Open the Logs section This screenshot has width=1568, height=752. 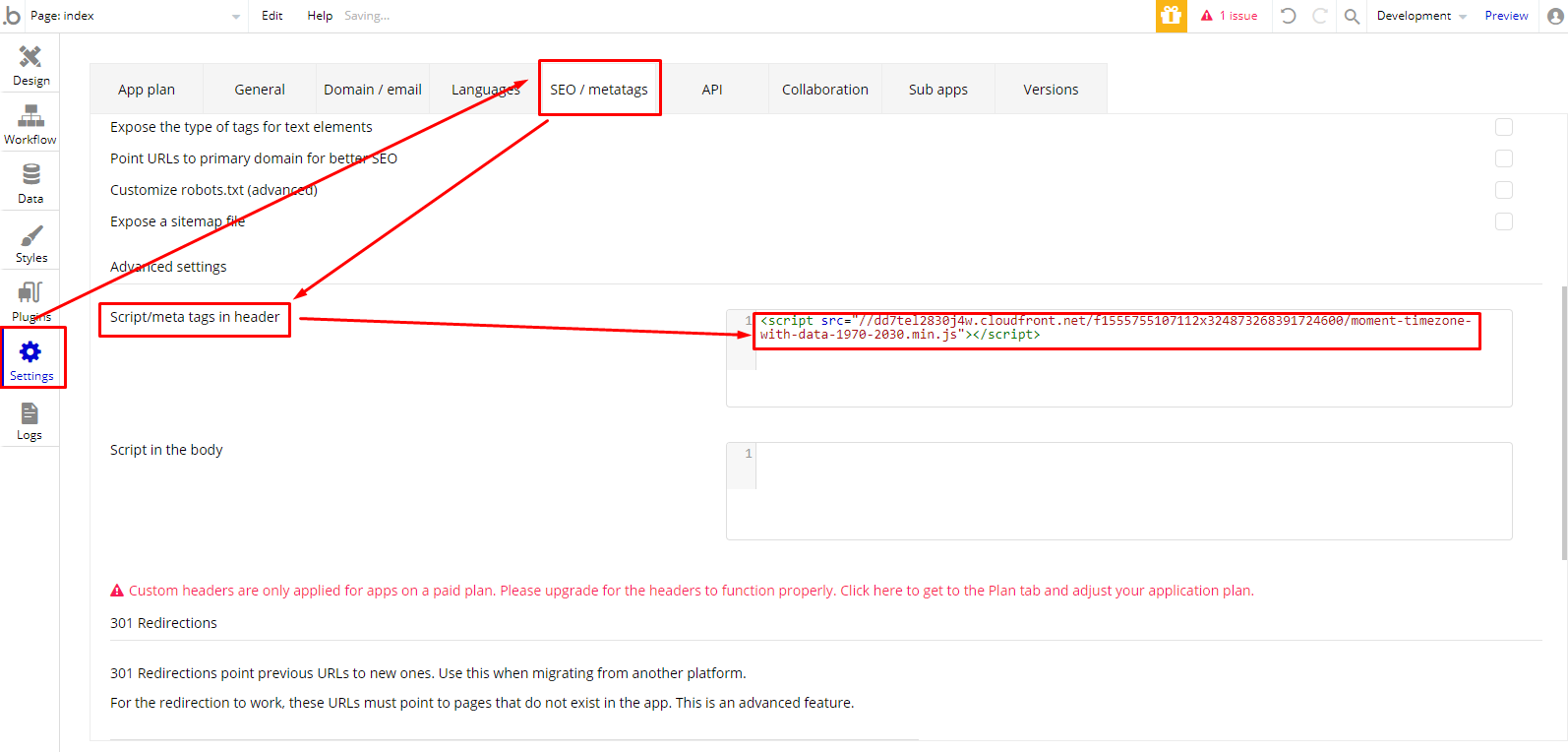click(x=30, y=420)
